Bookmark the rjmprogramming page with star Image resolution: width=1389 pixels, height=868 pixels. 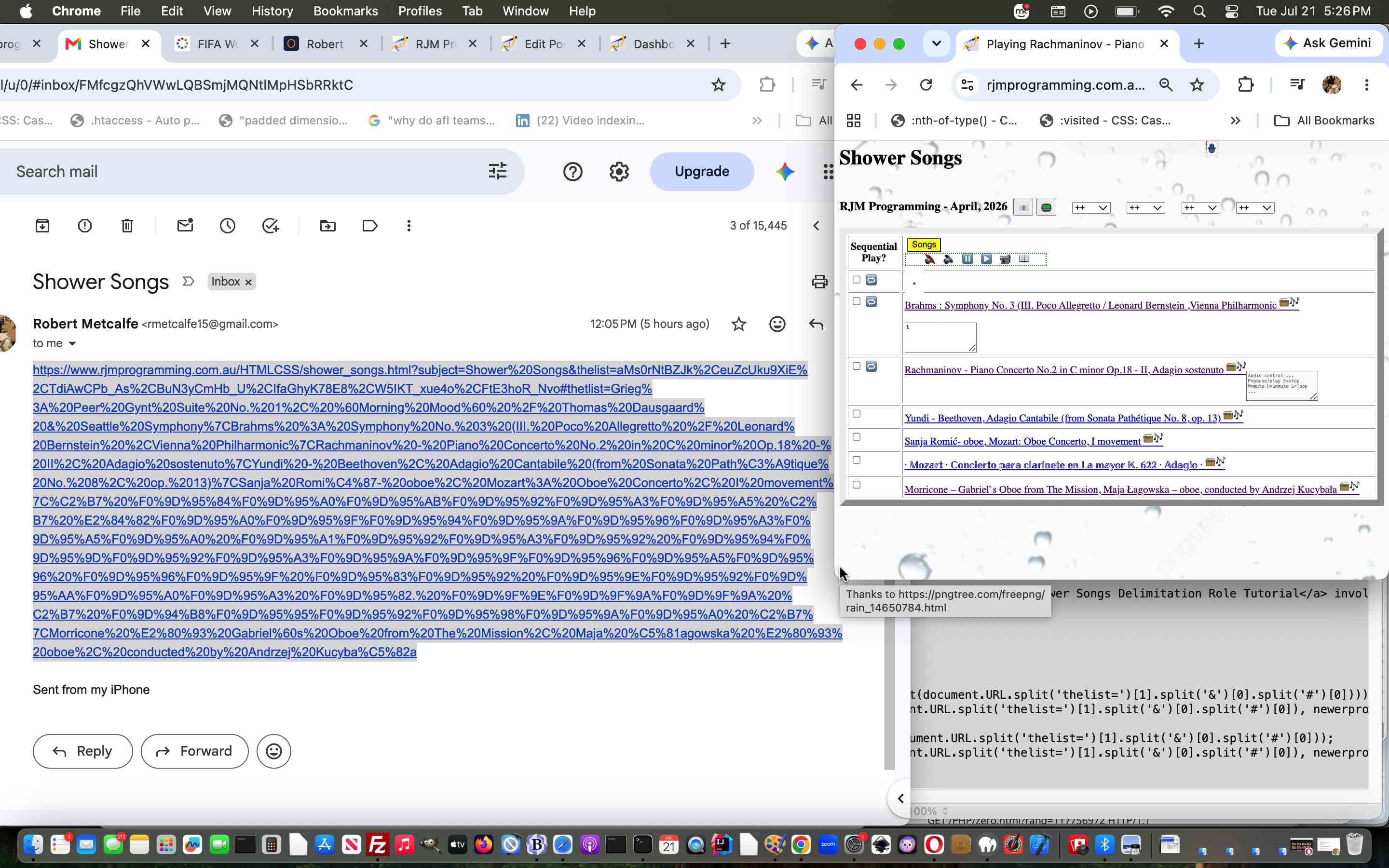(1197, 85)
